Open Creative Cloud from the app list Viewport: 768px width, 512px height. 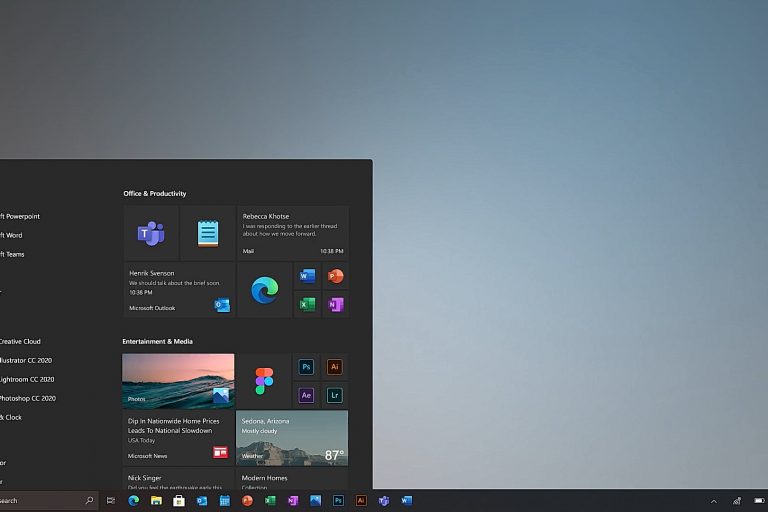click(20, 341)
